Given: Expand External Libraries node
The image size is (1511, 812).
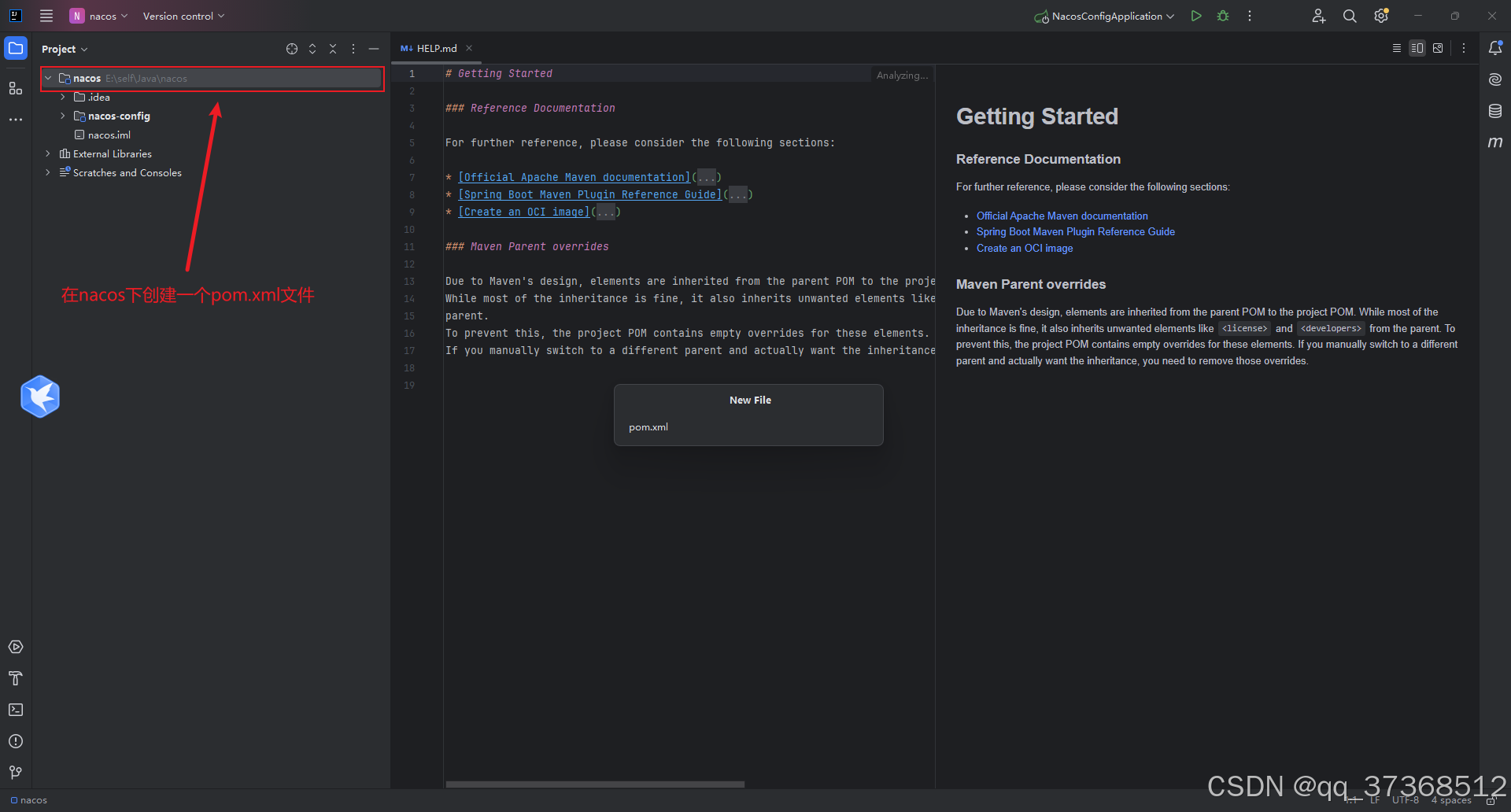Looking at the screenshot, I should tap(48, 153).
